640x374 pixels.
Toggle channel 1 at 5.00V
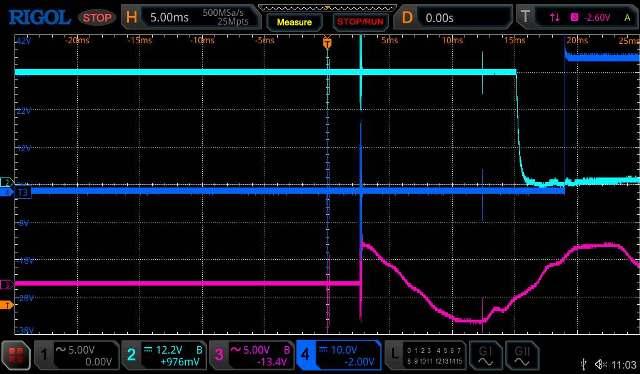click(76, 355)
